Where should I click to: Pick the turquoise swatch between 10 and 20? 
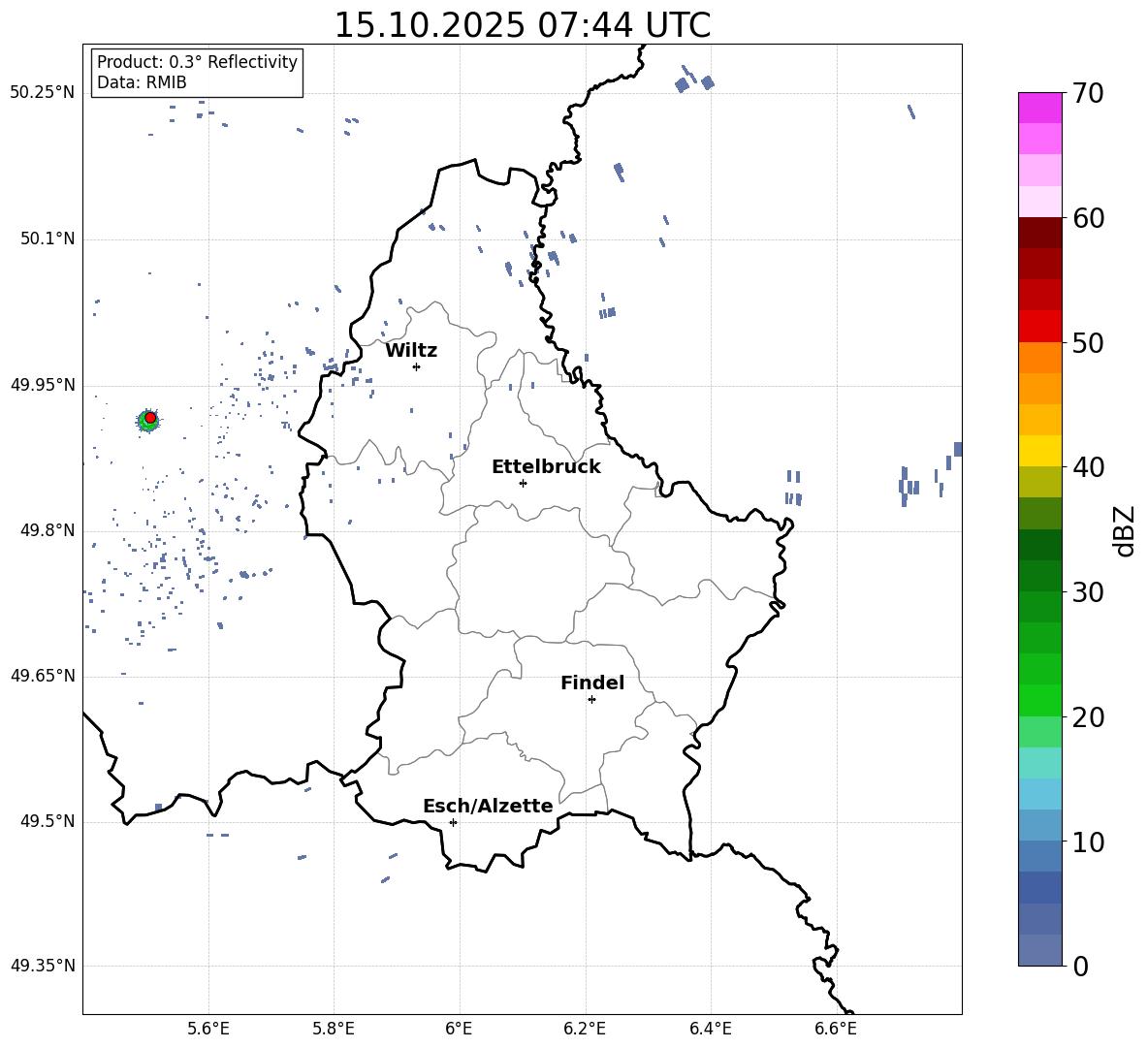coord(1039,763)
